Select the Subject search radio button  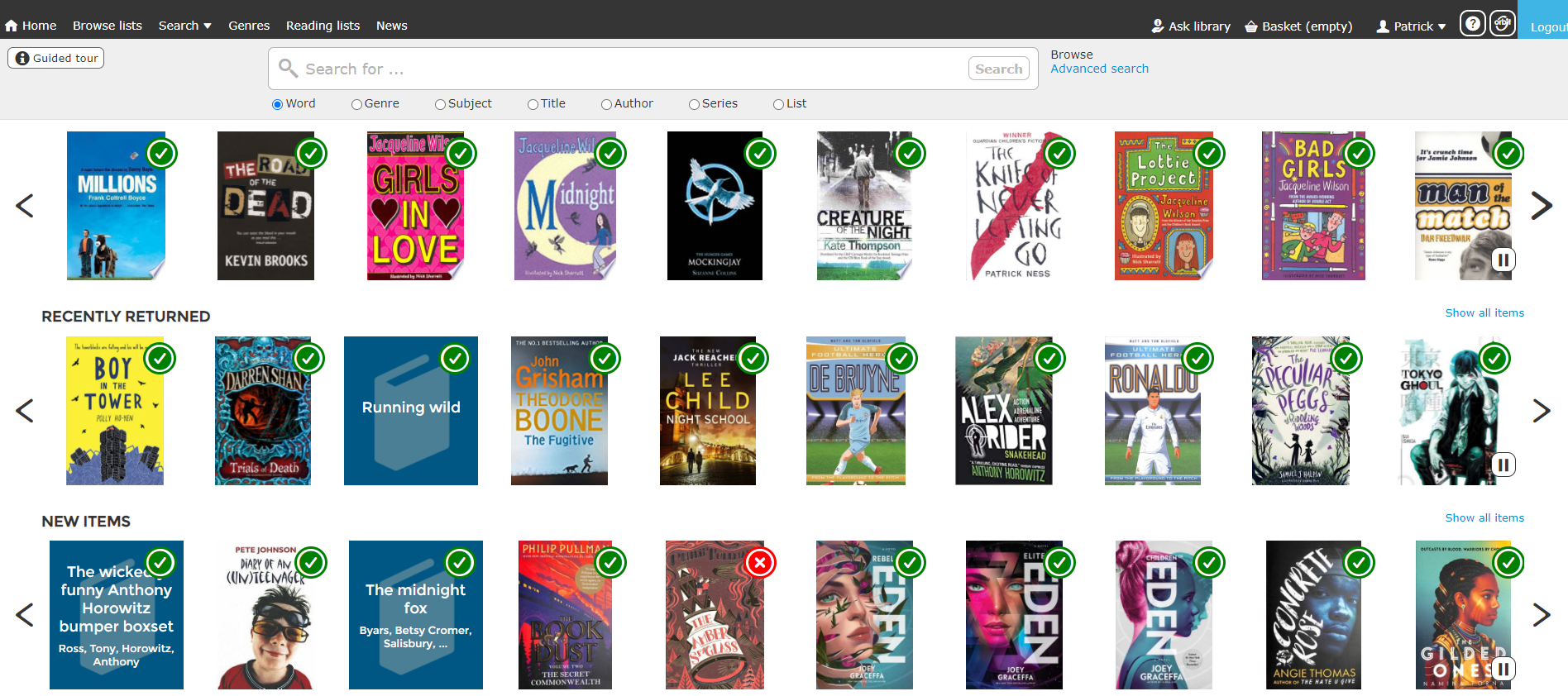pyautogui.click(x=440, y=104)
